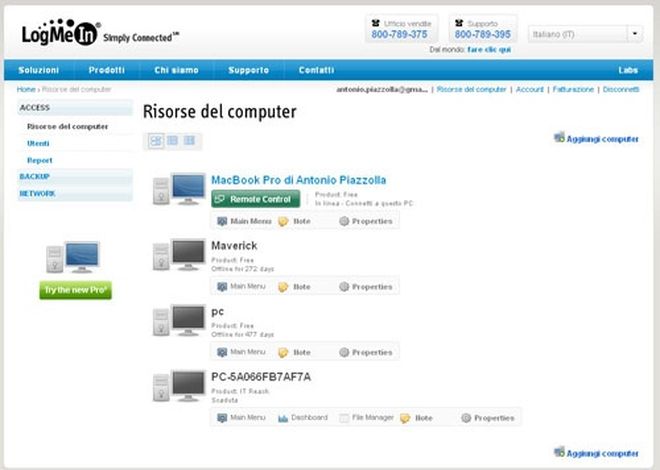The width and height of the screenshot is (660, 470).
Task: Open Main Menu for pc
Action: pyautogui.click(x=241, y=352)
